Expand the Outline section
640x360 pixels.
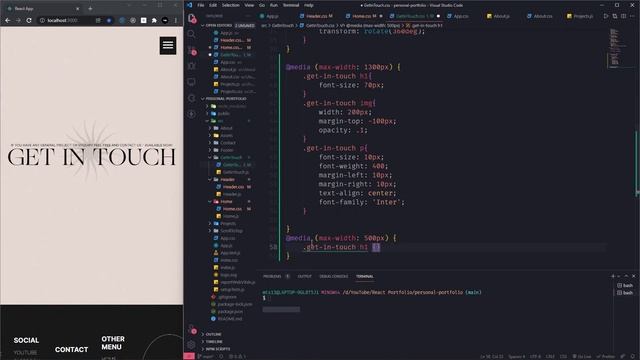point(213,334)
